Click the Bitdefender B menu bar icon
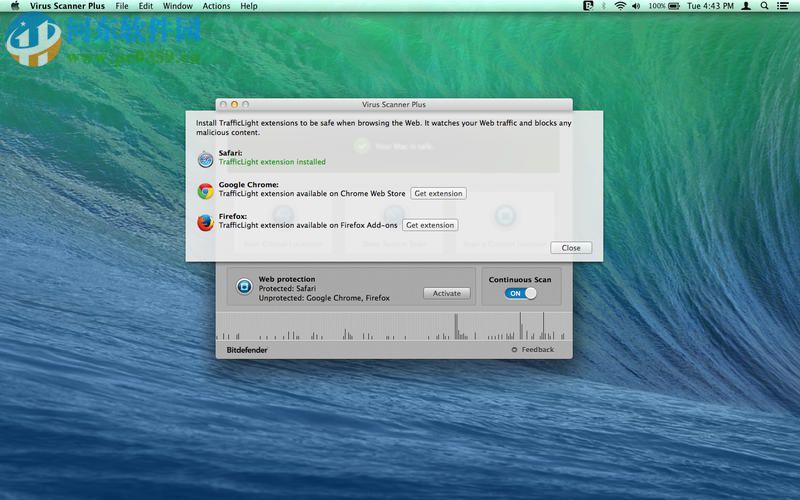Screen dimensions: 800x500 (x=588, y=6)
